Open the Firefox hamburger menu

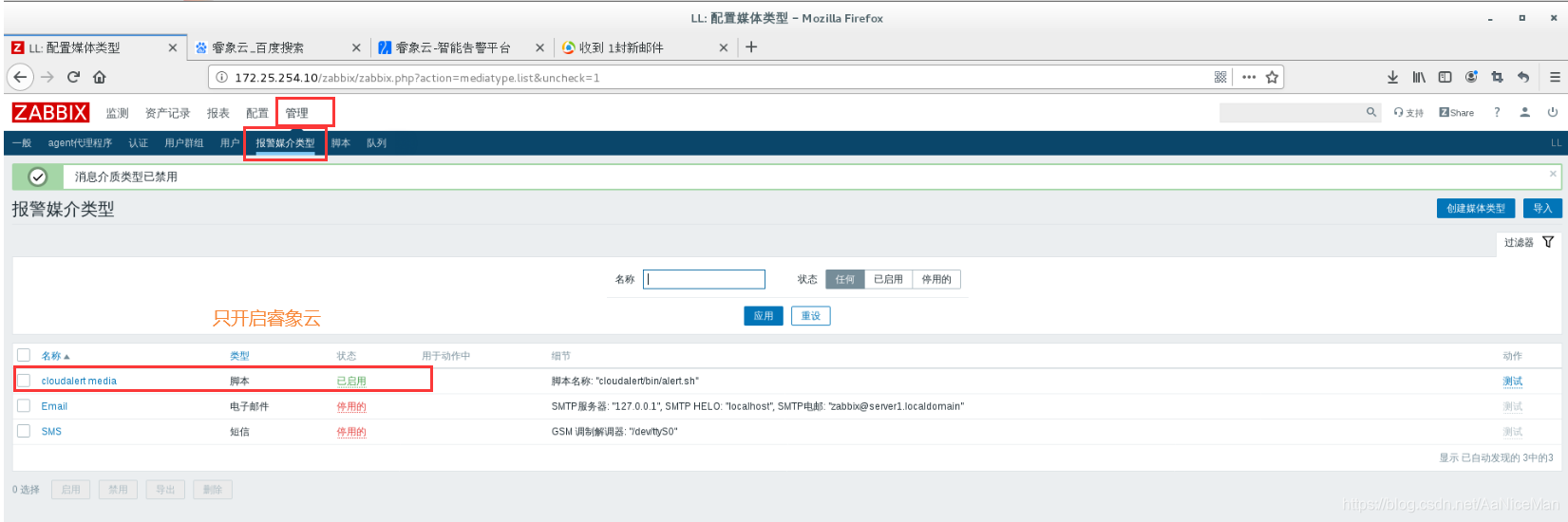pos(1555,77)
